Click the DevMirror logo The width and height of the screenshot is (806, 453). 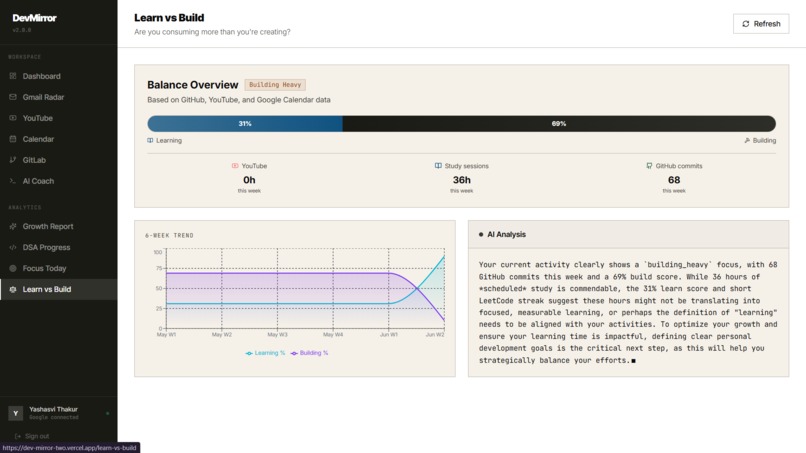point(34,18)
